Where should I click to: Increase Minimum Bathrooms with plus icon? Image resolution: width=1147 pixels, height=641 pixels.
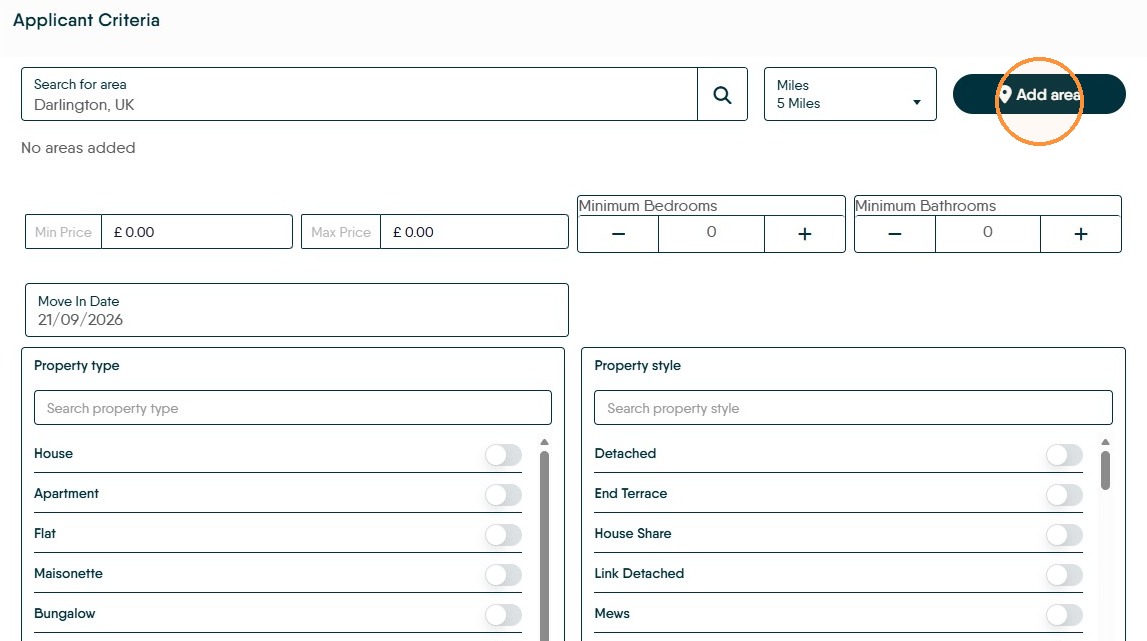1080,234
